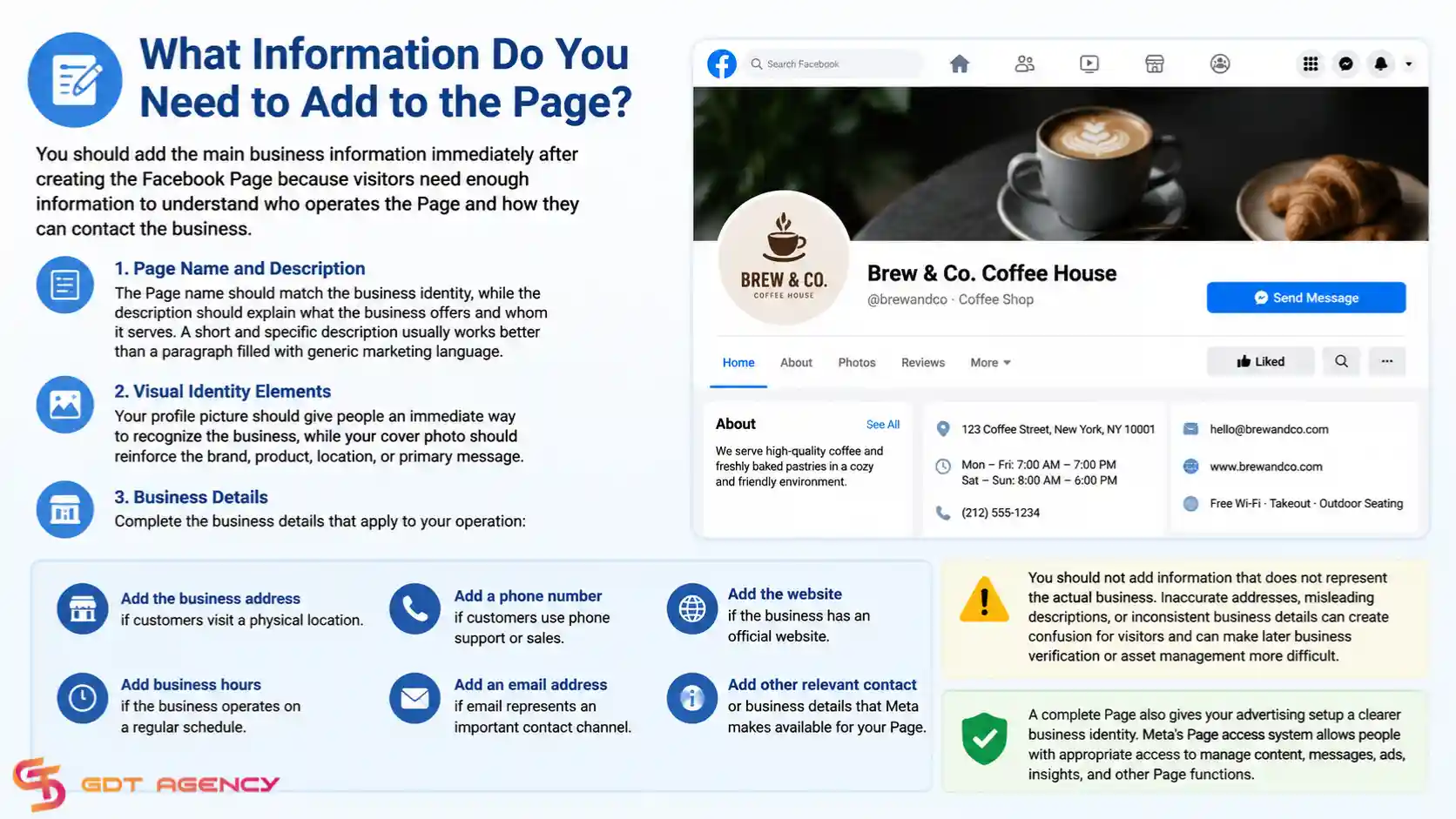Open the nine-dot menu grid icon
1456x819 pixels.
1310,64
